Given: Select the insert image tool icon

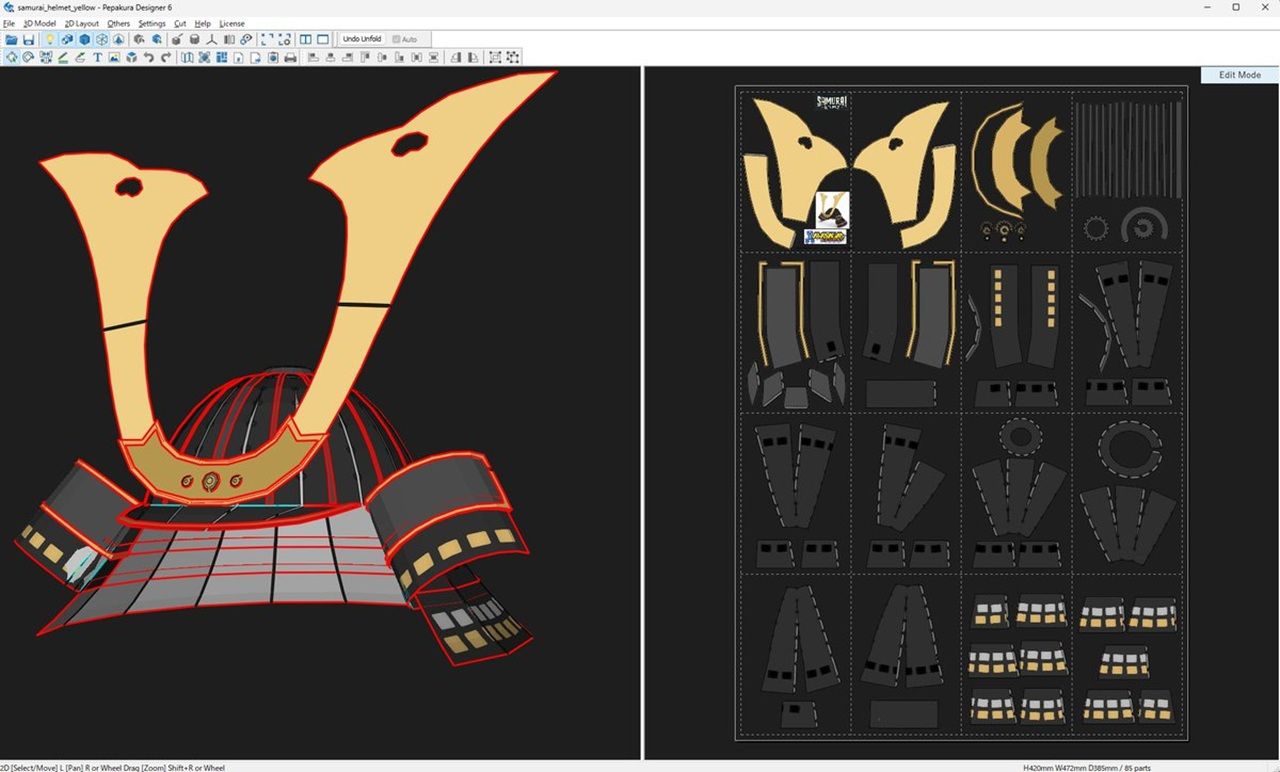Looking at the screenshot, I should (115, 58).
